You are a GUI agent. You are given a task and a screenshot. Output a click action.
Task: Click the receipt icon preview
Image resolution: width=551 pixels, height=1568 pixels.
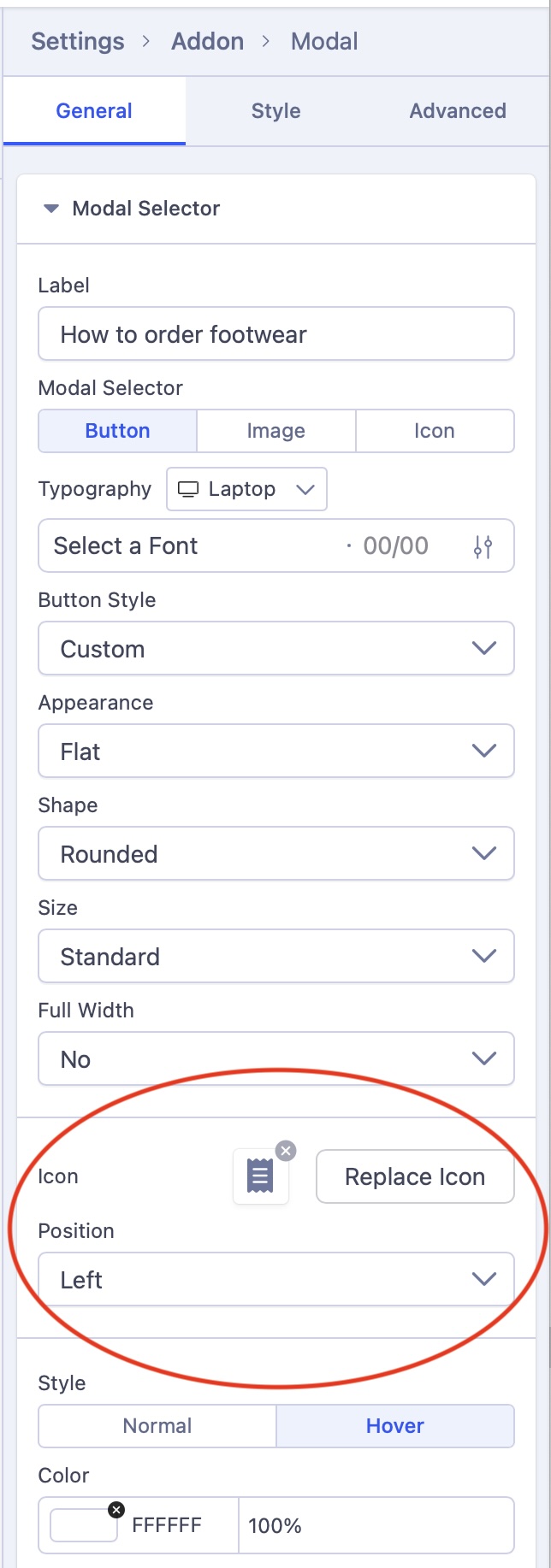pyautogui.click(x=260, y=1176)
